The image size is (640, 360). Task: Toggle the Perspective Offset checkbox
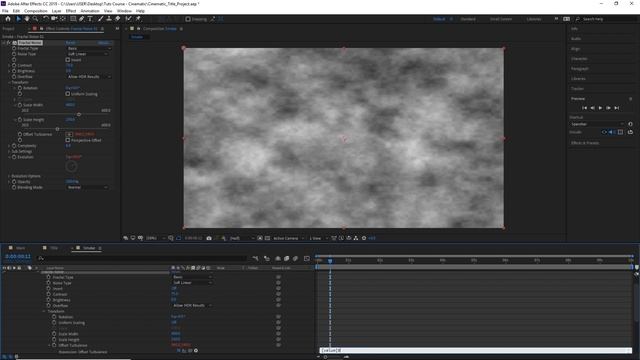point(68,140)
